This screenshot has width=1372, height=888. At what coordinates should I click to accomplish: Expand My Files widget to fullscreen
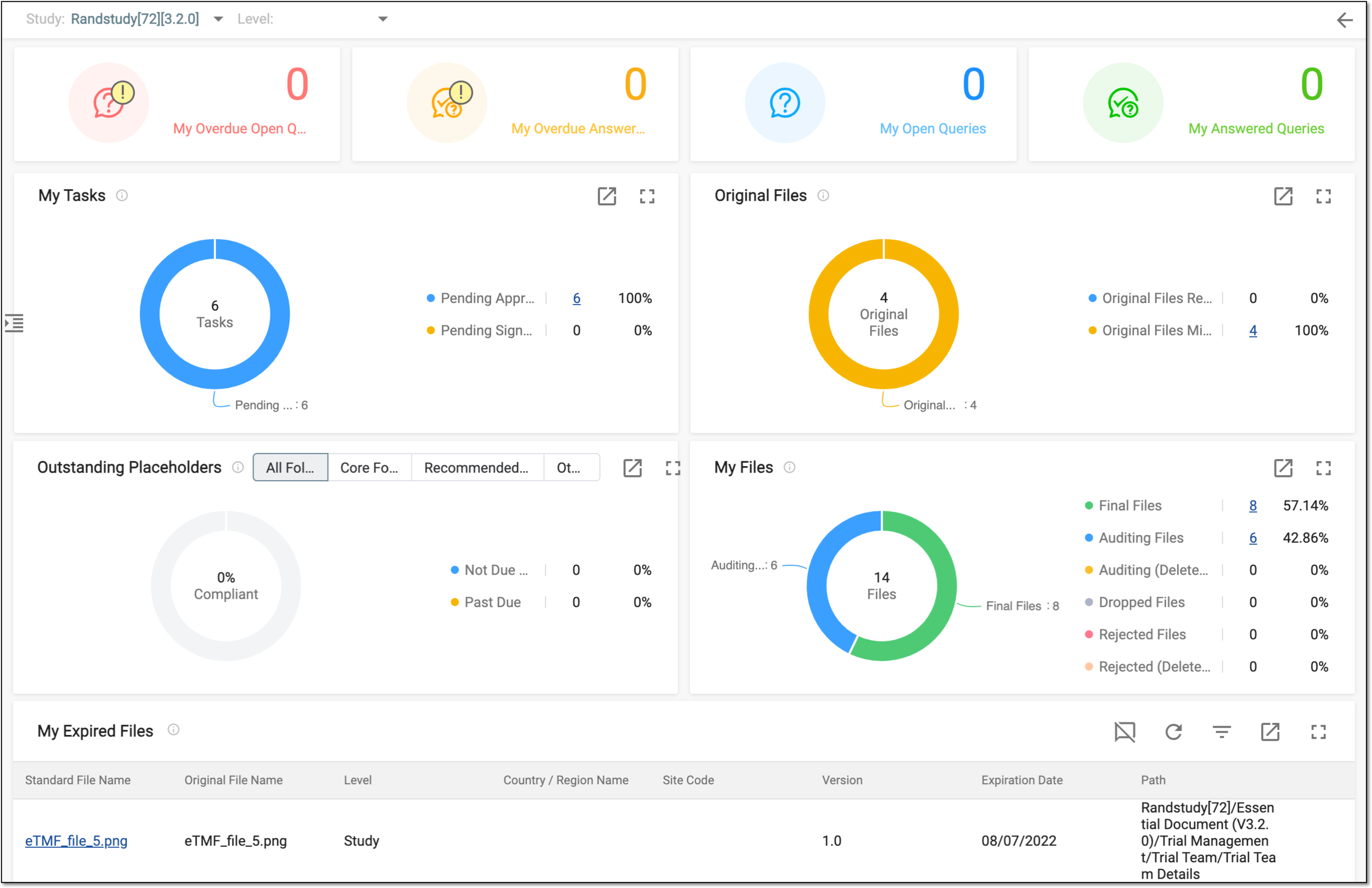point(1323,468)
